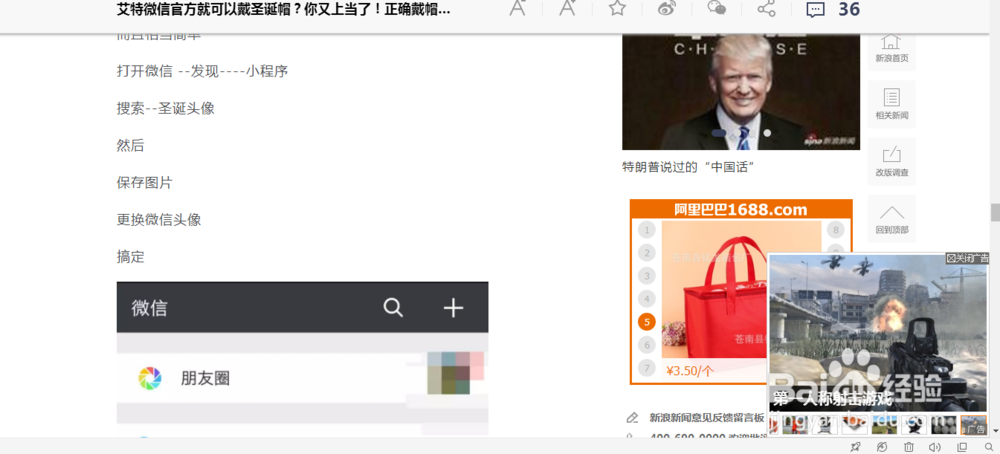This screenshot has height=454, width=1000.
Task: Click the text line 保存图片
Action: click(144, 182)
